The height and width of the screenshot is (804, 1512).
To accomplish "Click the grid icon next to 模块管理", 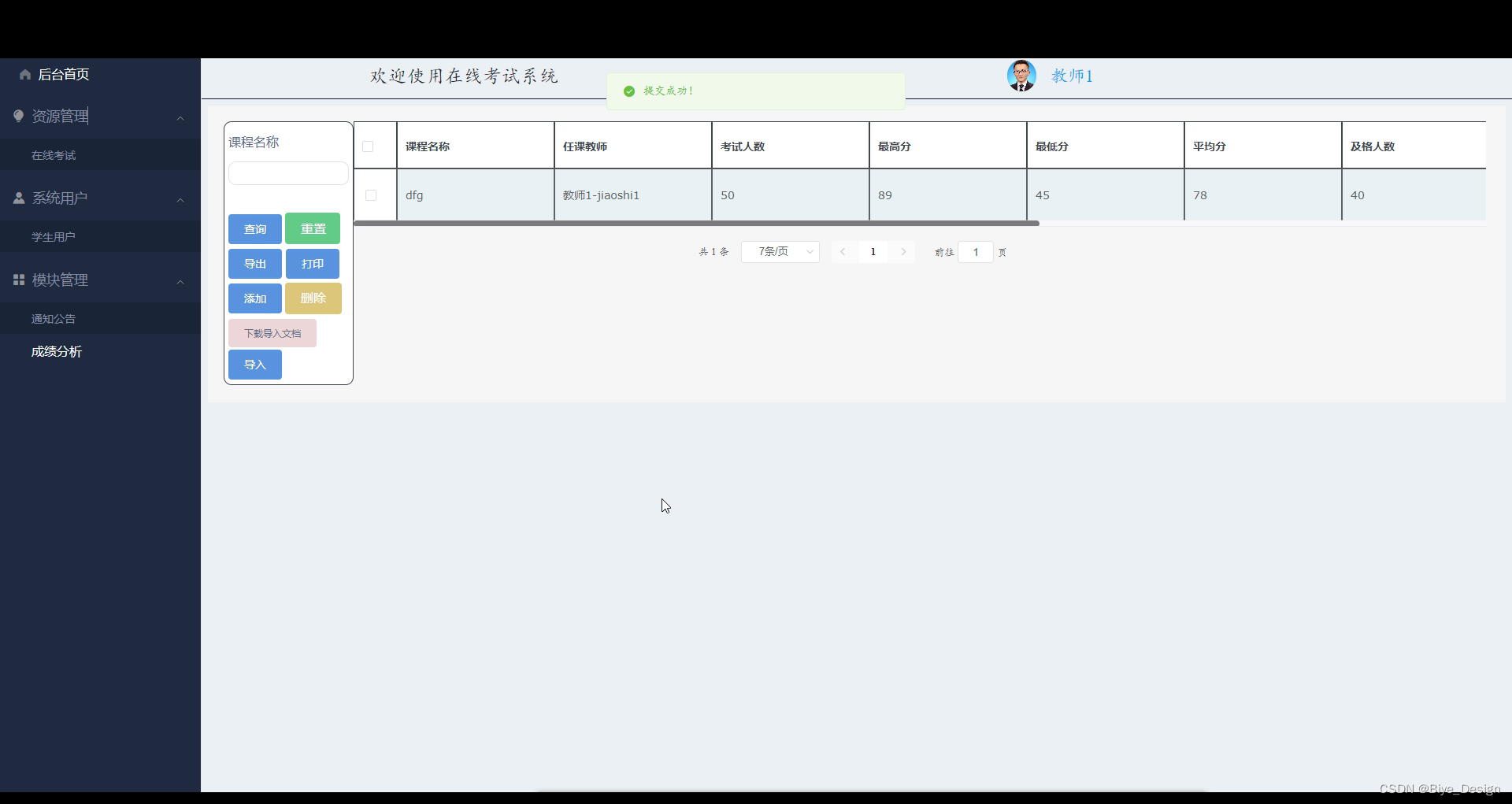I will click(19, 280).
